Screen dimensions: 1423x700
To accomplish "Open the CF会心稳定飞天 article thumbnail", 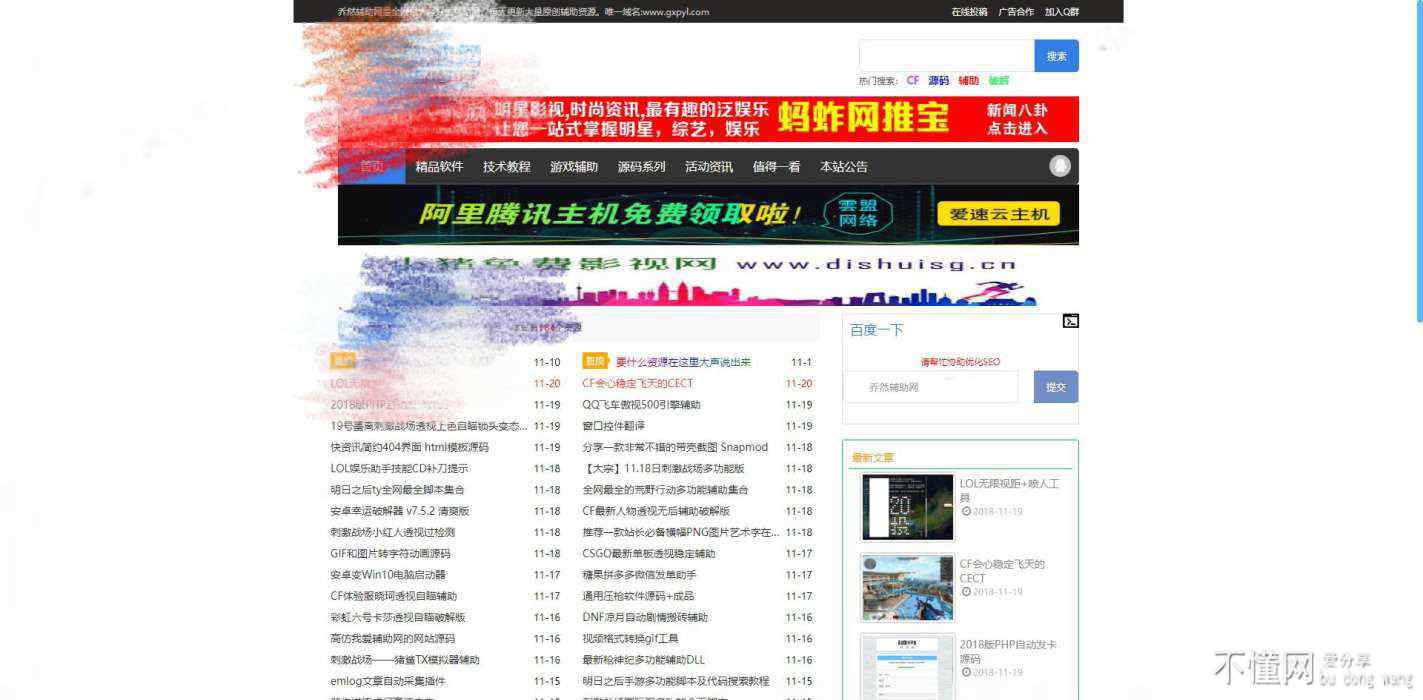I will point(907,587).
